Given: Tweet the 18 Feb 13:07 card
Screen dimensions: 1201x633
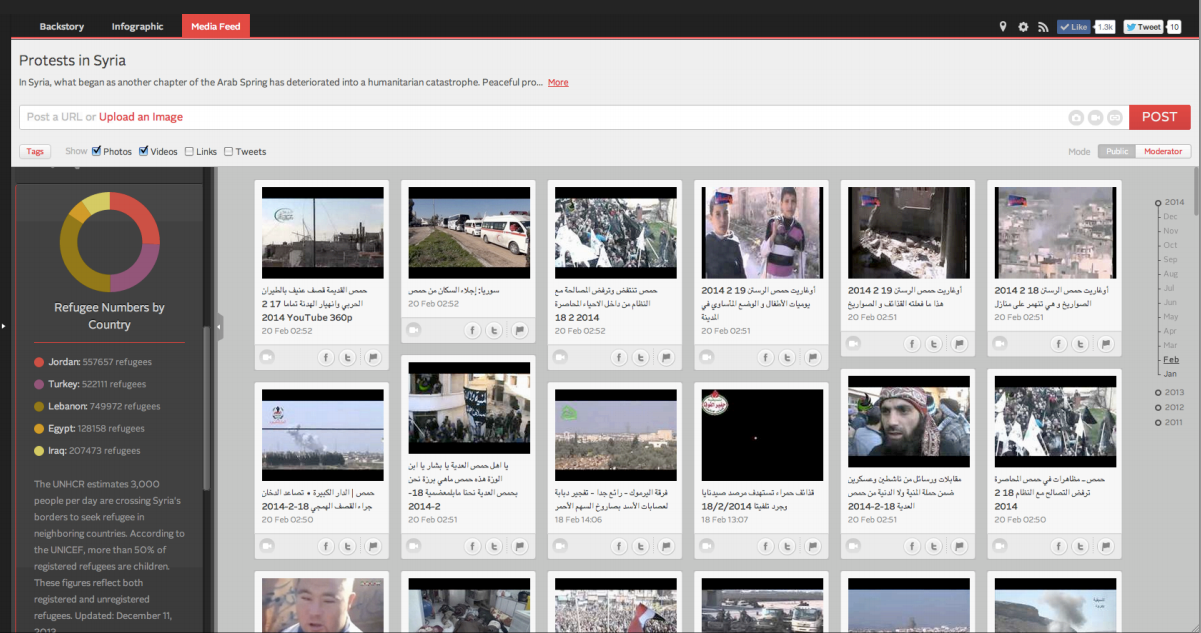Looking at the screenshot, I should tap(787, 547).
